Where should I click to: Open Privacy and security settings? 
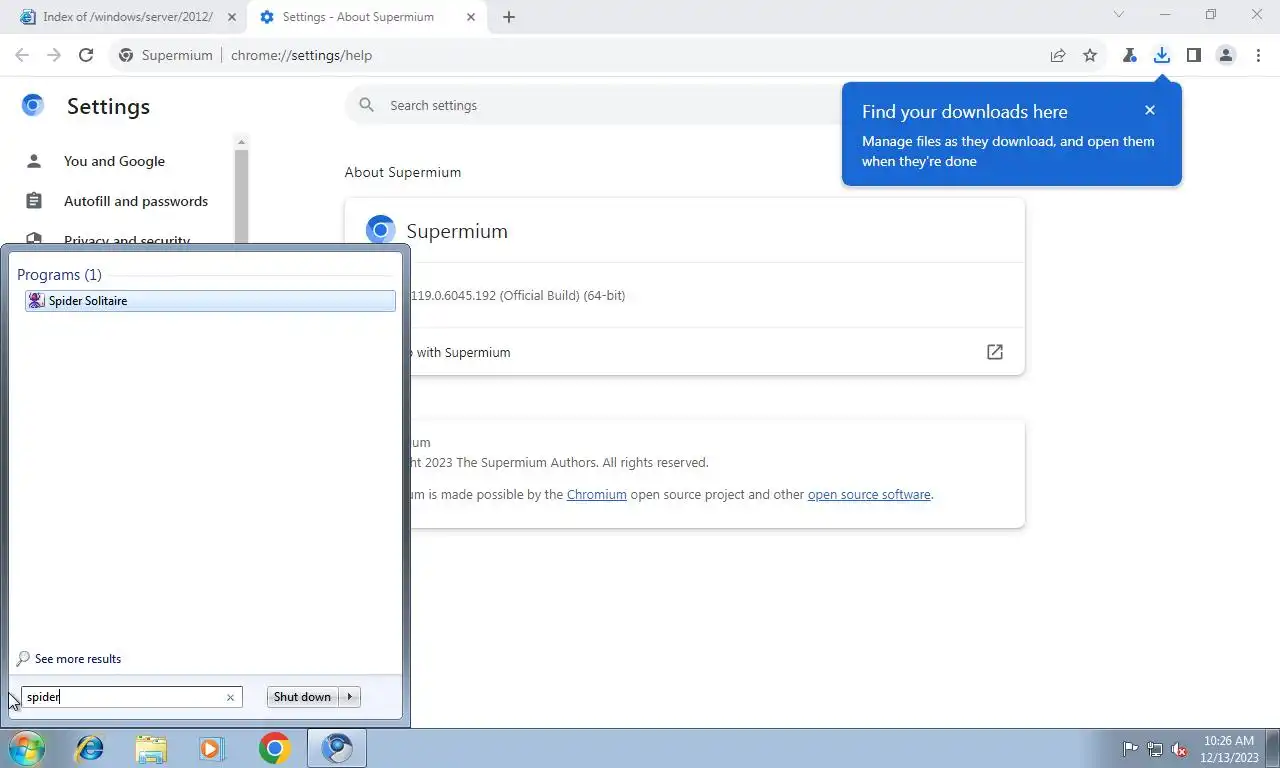[x=127, y=238]
